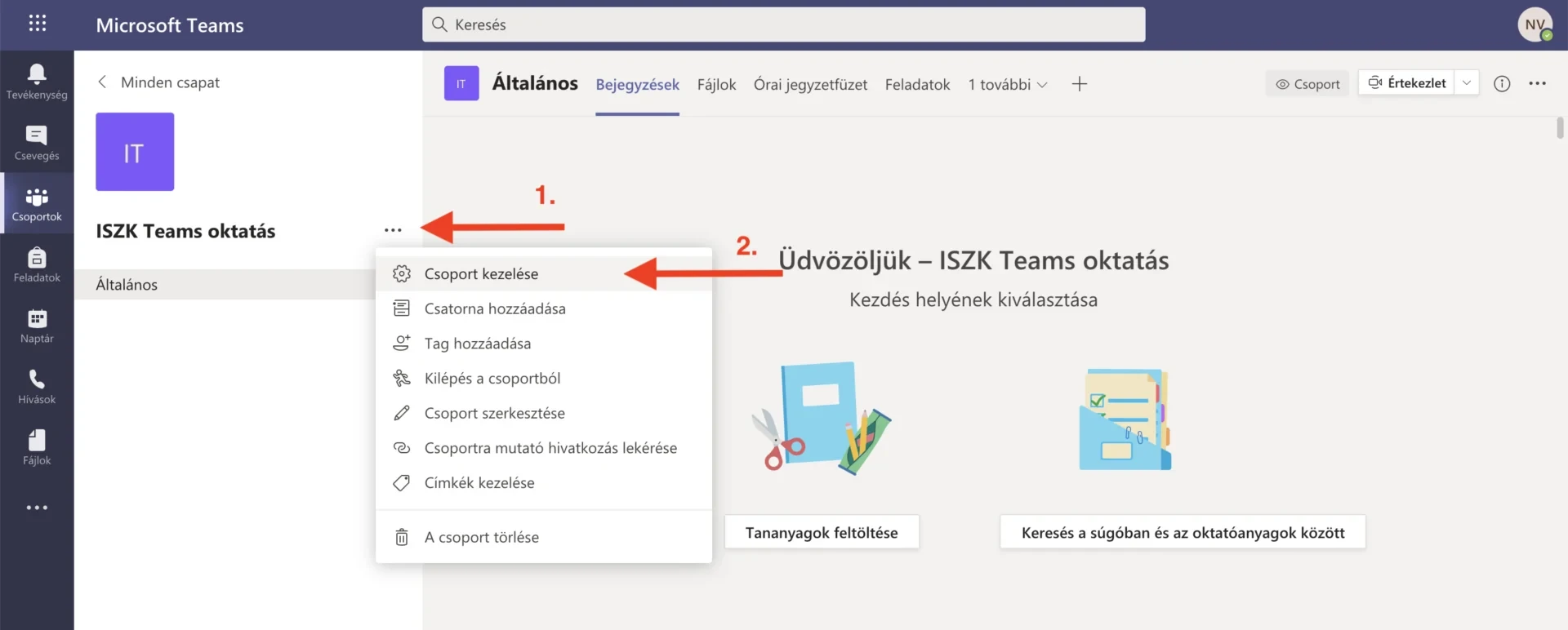The height and width of the screenshot is (630, 1568).
Task: Open the Csevegés chat section
Action: pos(37,143)
